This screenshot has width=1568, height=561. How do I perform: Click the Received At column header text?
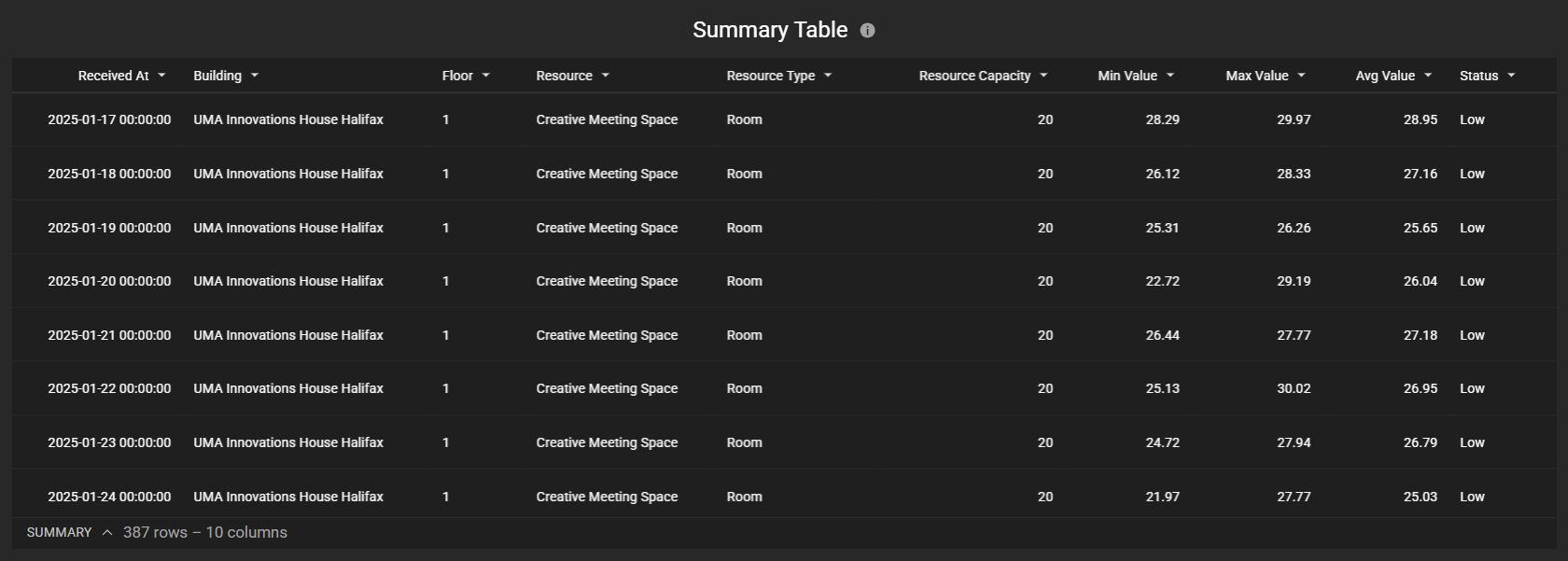coord(113,76)
